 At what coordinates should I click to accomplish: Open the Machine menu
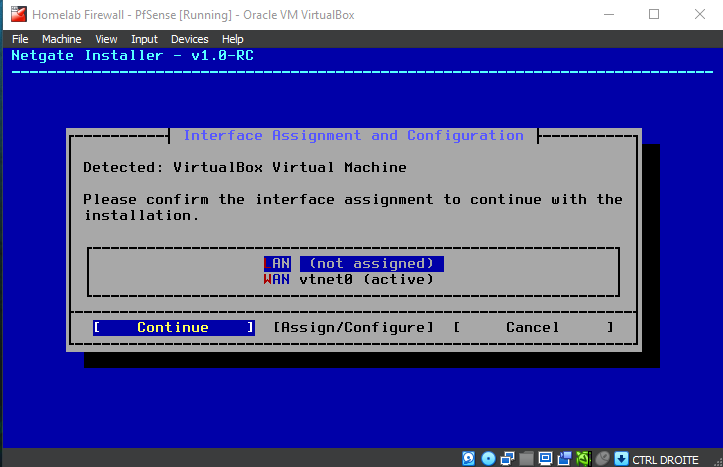coord(61,39)
